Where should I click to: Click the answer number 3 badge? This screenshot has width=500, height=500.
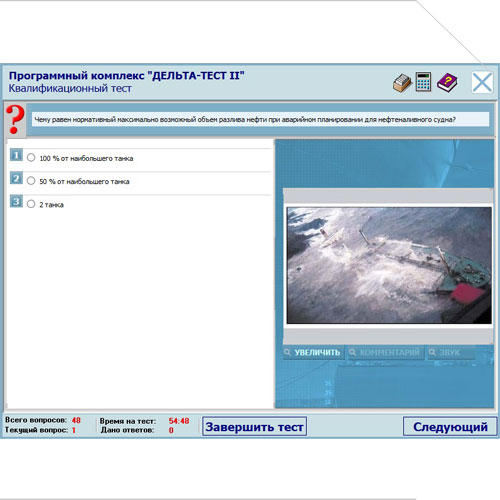pyautogui.click(x=16, y=201)
